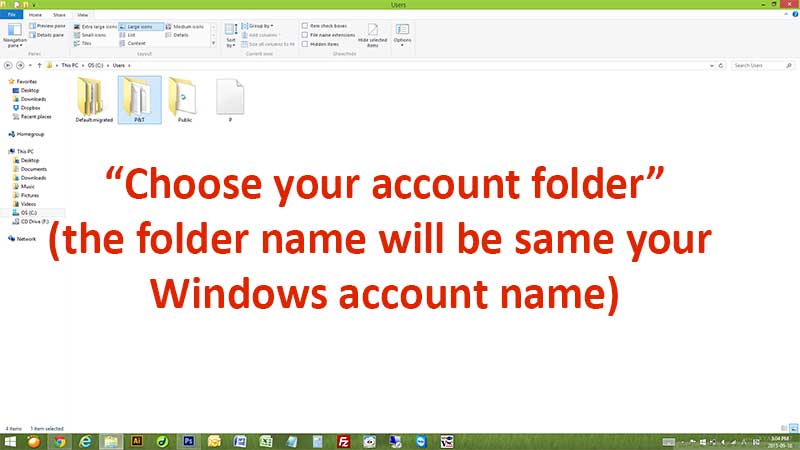
Task: Click Hide selected items icon
Action: pos(372,36)
